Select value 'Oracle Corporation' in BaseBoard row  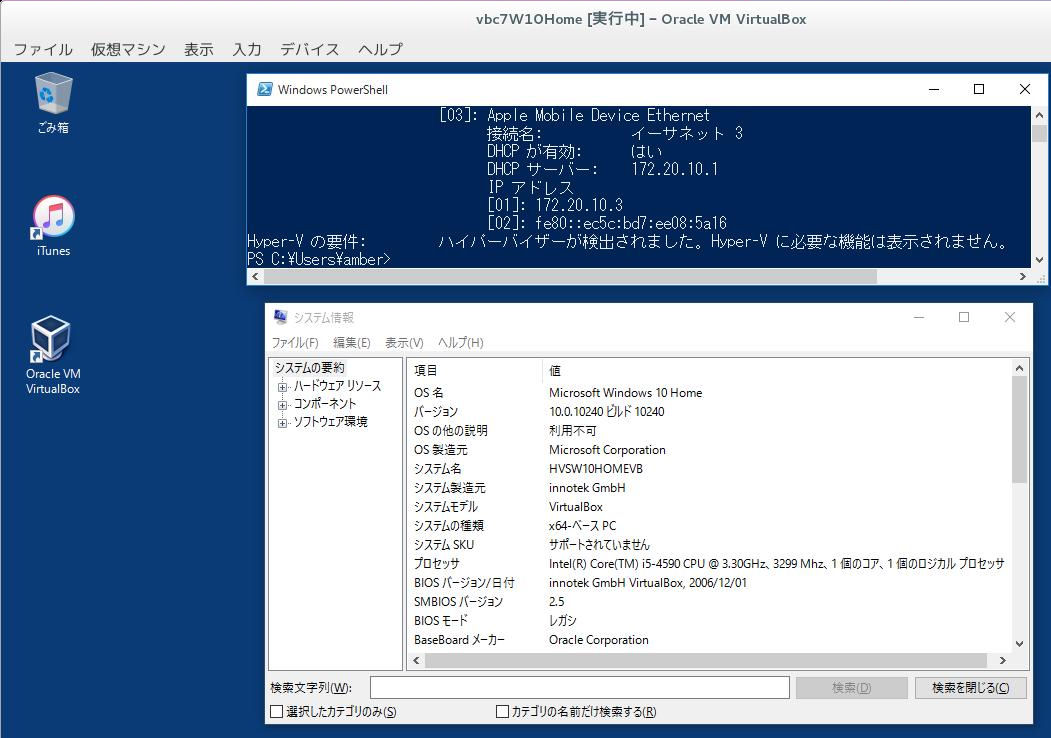599,640
